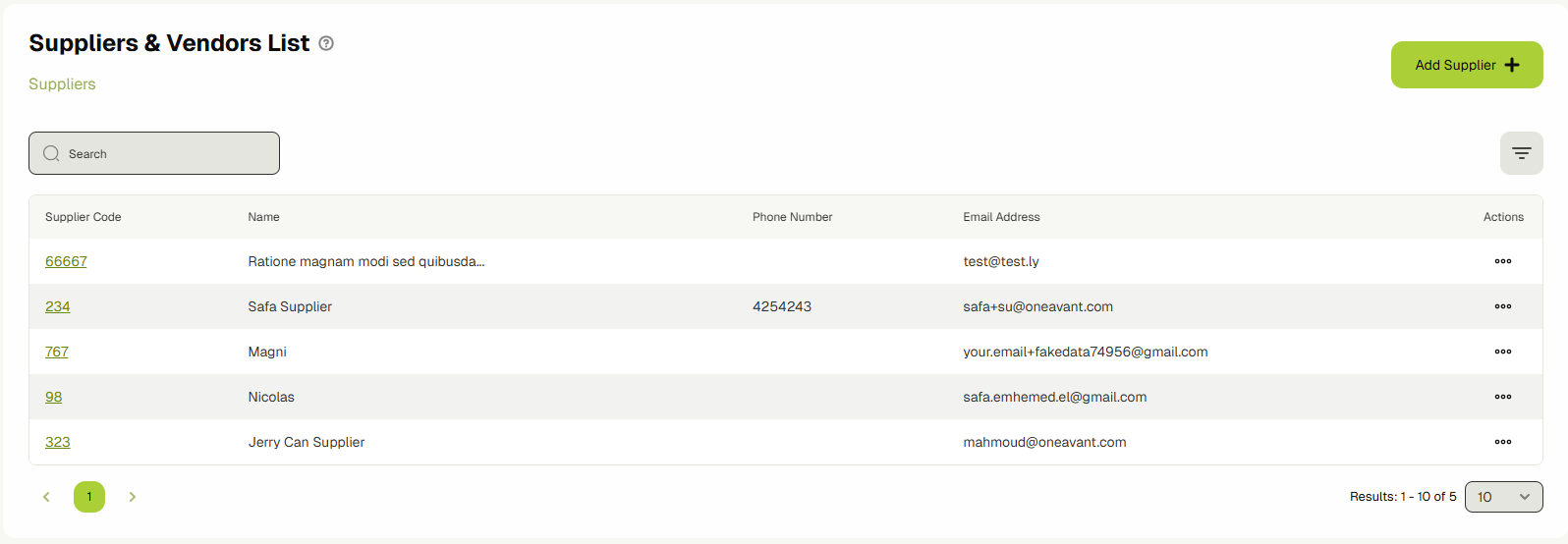Open actions menu for supplier 66667
The image size is (1568, 544).
[x=1502, y=261]
